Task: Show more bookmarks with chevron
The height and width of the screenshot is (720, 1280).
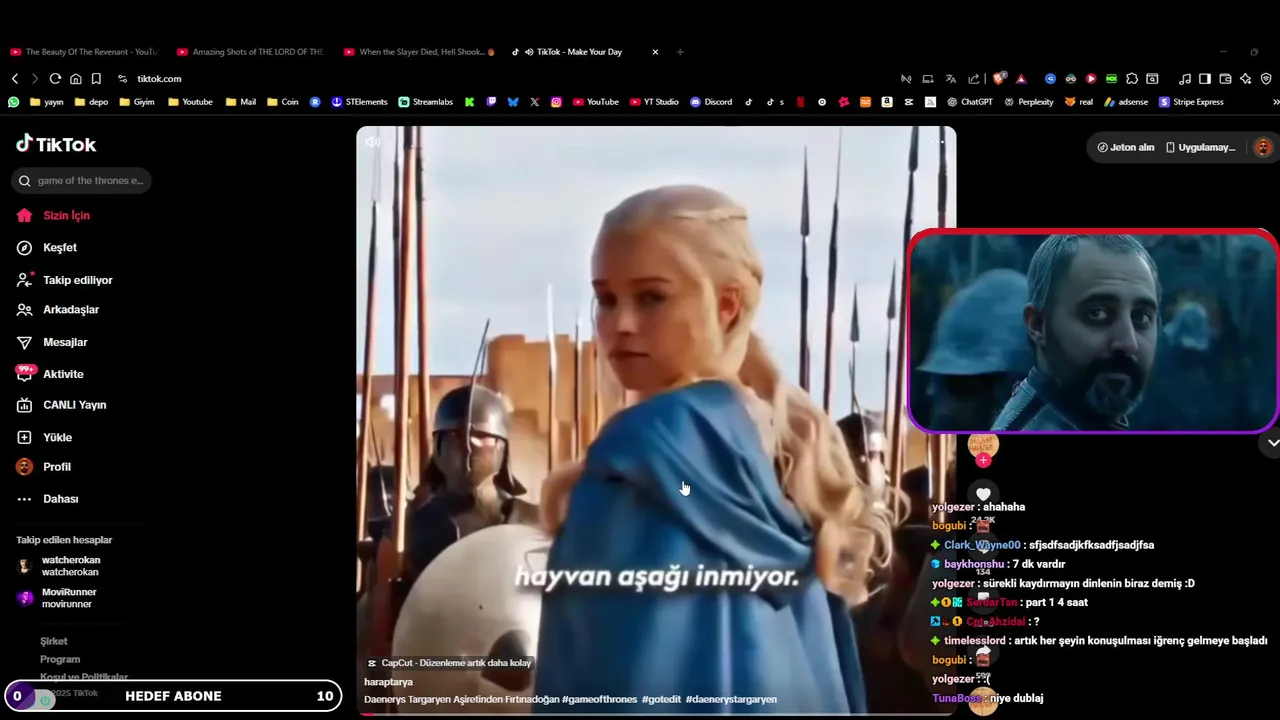Action: coord(1275,102)
